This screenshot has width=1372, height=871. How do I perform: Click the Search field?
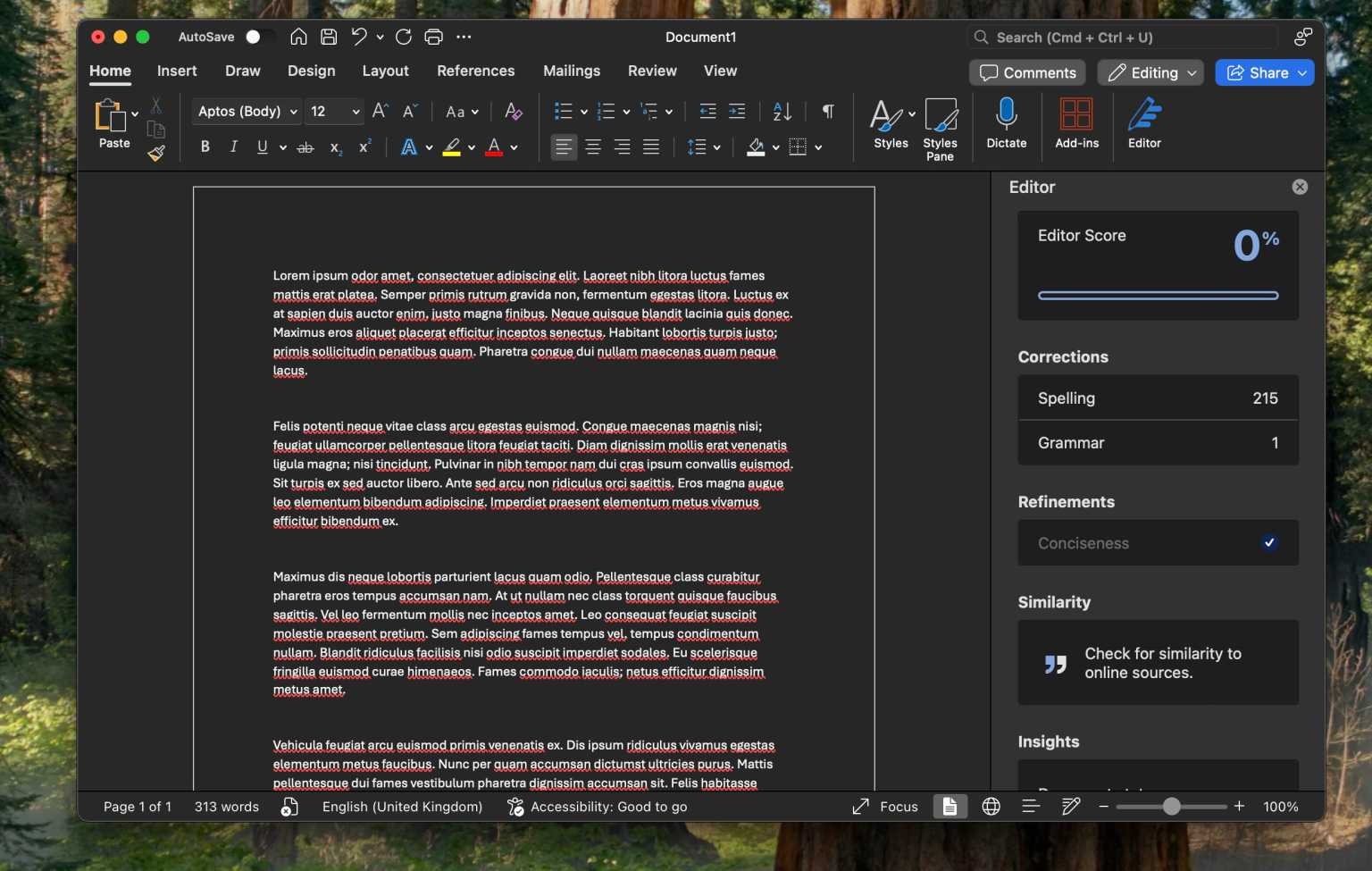(1120, 38)
